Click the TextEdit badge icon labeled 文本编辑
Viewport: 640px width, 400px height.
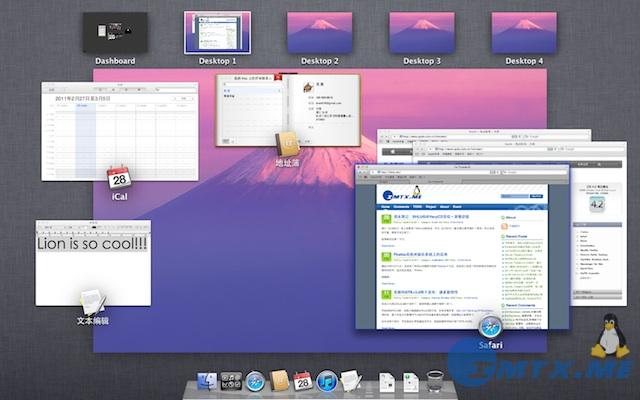click(x=93, y=302)
